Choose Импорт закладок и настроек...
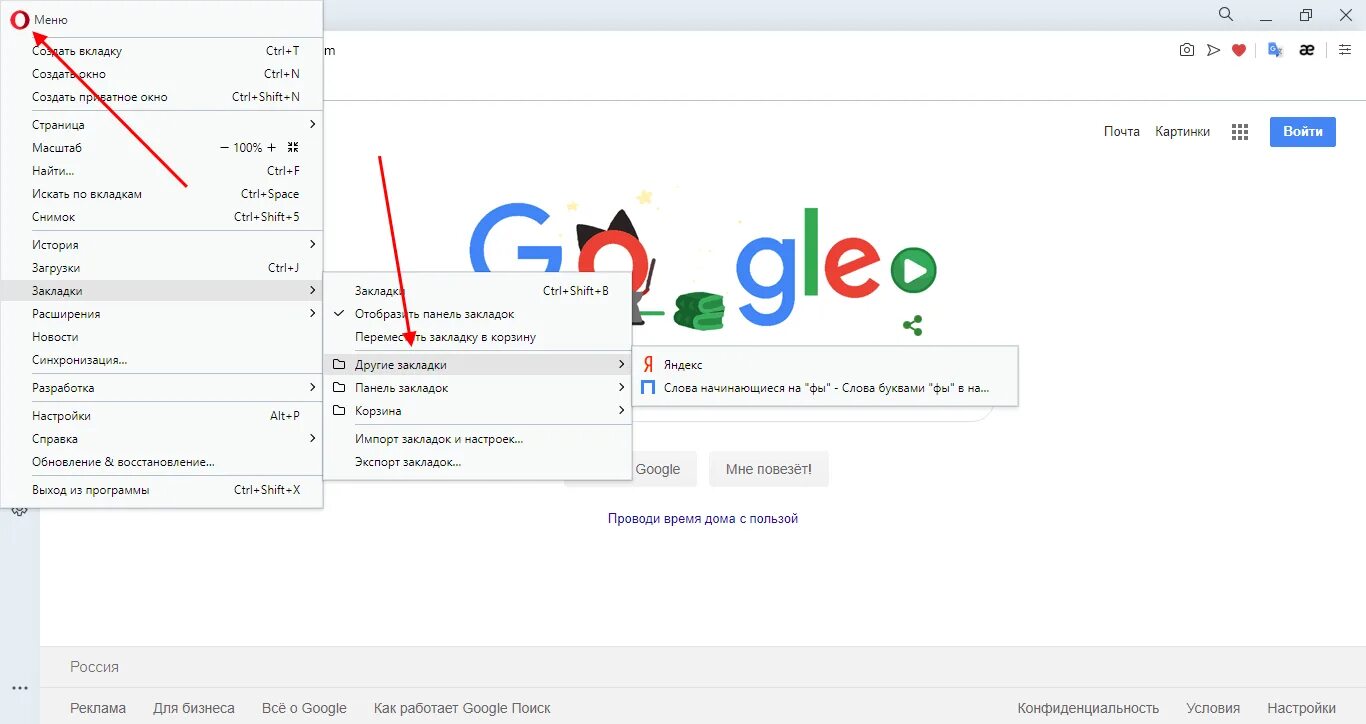 click(x=478, y=439)
